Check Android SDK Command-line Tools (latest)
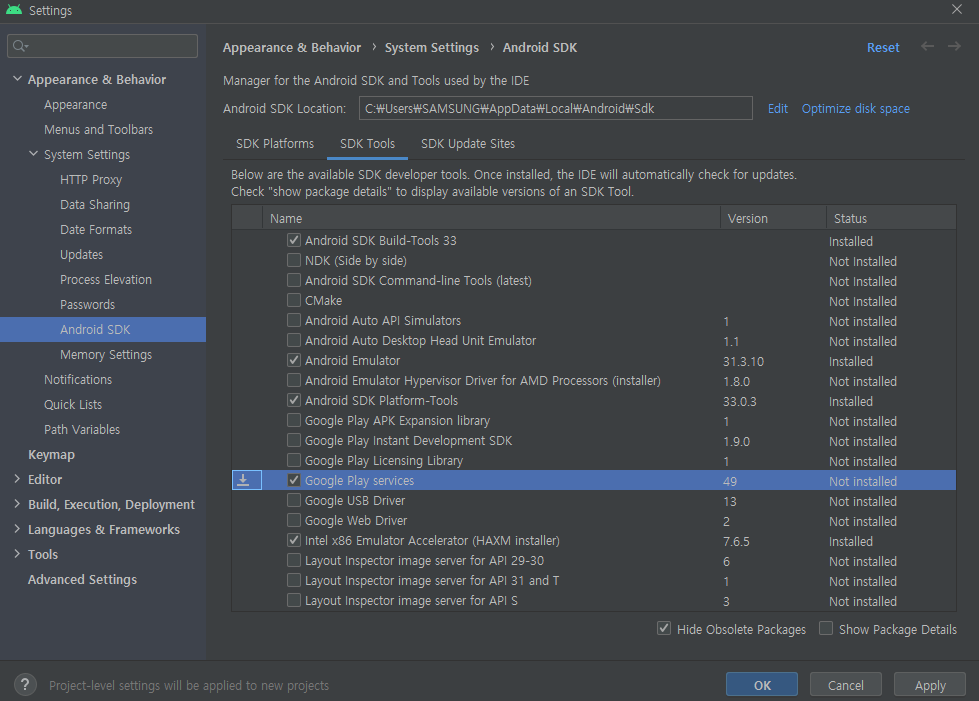 click(x=293, y=280)
